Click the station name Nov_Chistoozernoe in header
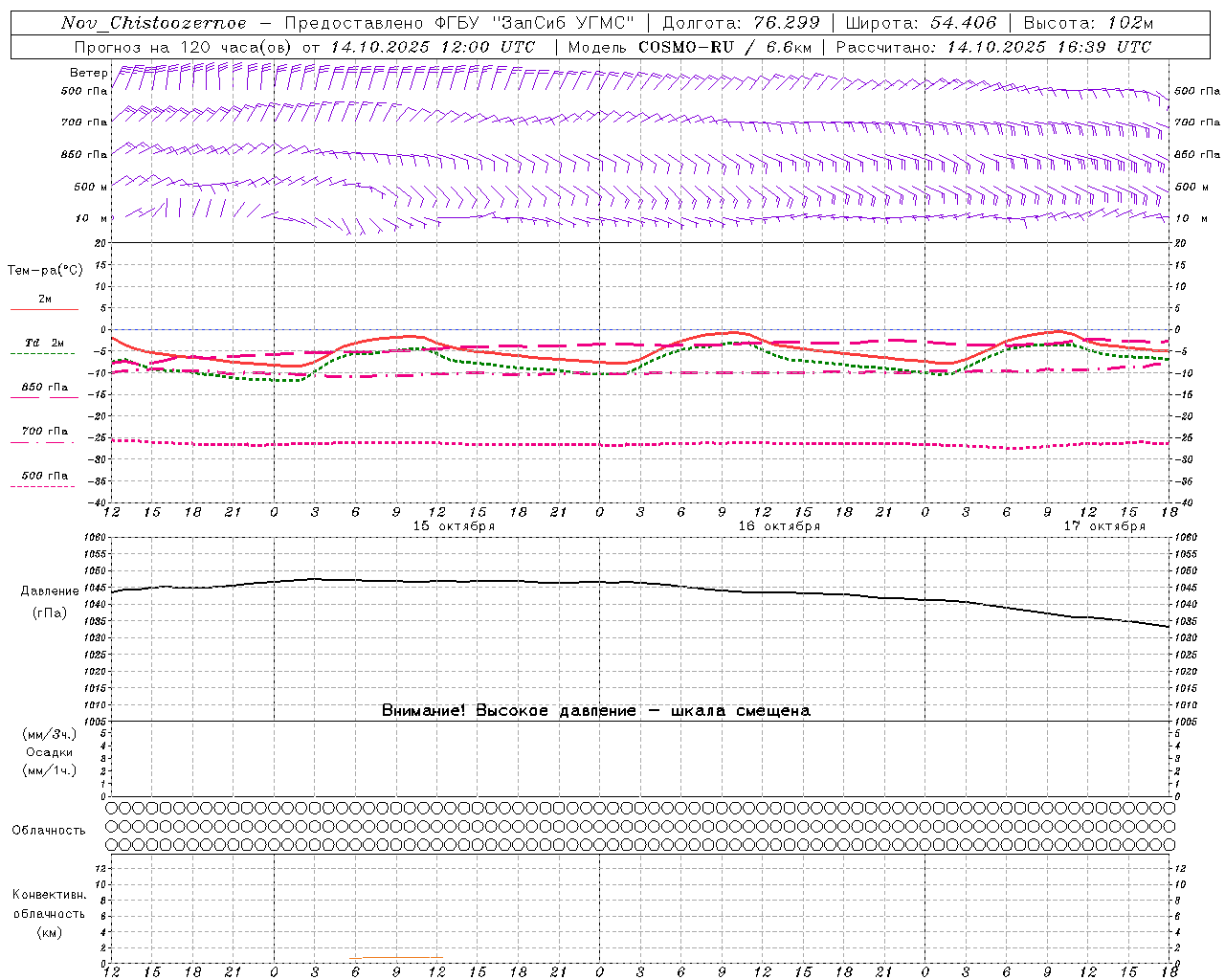1225x980 pixels. click(153, 23)
